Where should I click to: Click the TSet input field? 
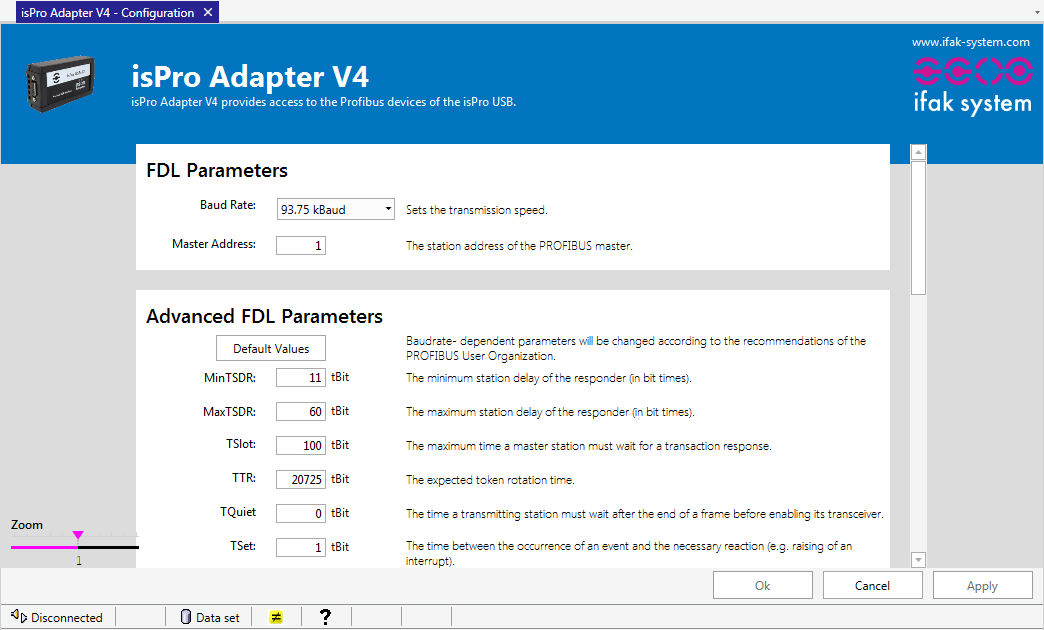tap(301, 547)
